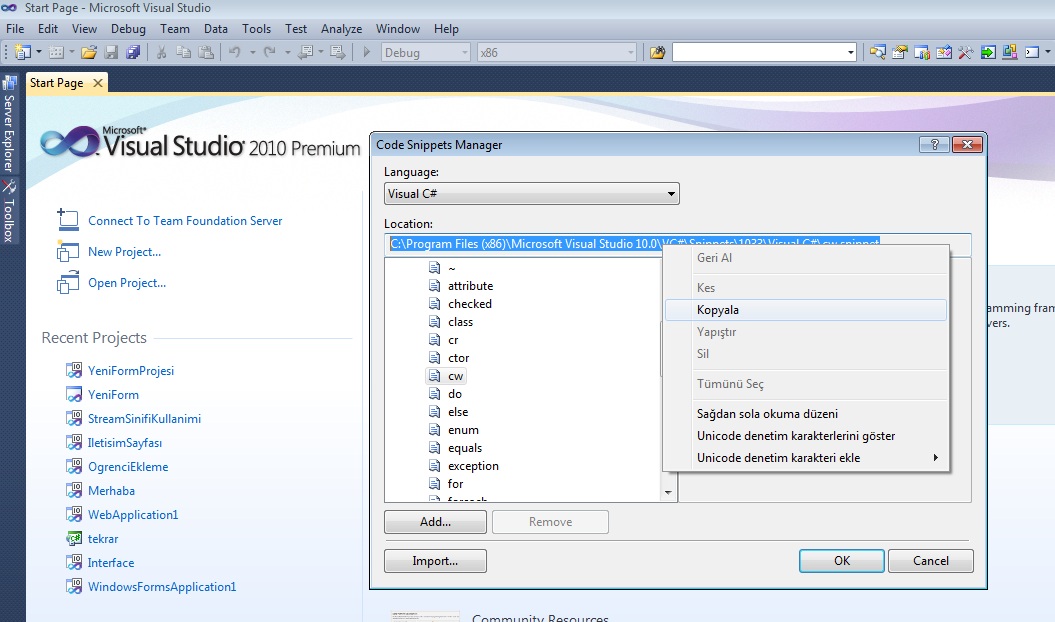Click the Find in Files binoculars icon
This screenshot has width=1055, height=622.
point(657,53)
